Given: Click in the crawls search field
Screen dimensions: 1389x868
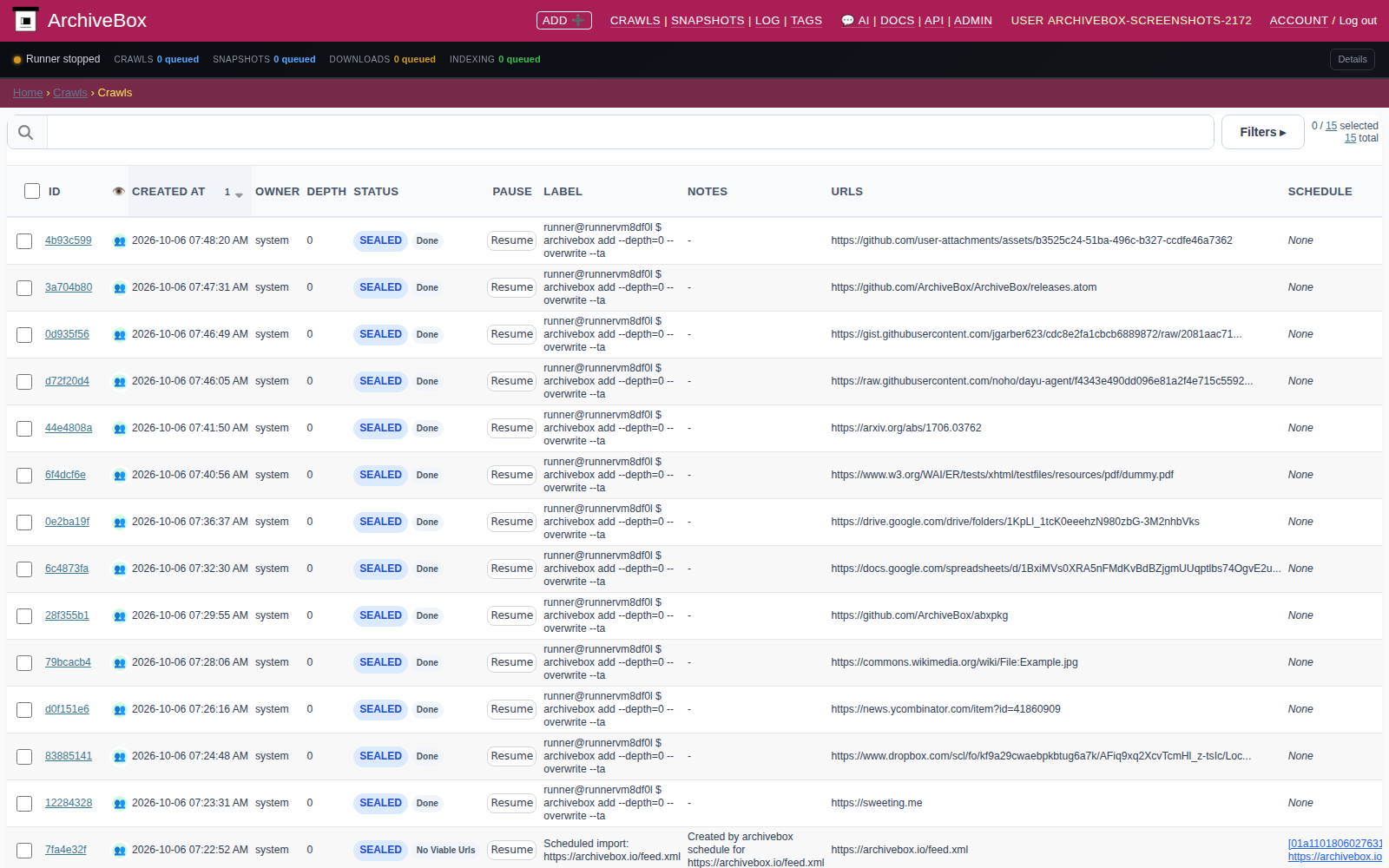Looking at the screenshot, I should pos(630,132).
